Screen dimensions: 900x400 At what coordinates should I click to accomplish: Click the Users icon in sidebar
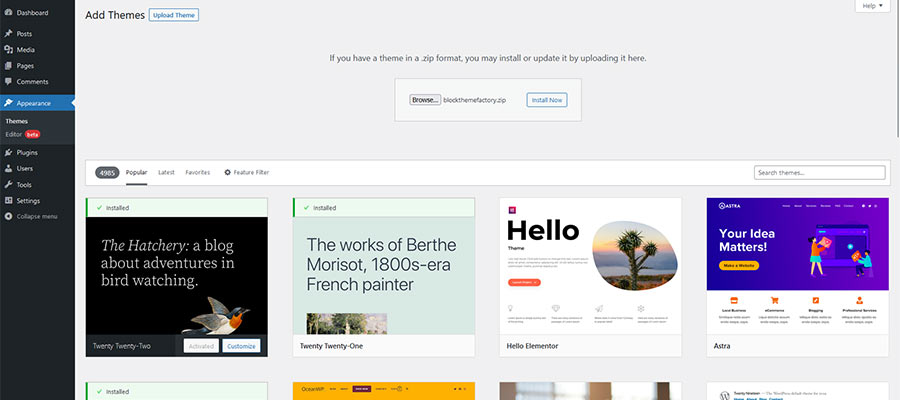tap(8, 169)
